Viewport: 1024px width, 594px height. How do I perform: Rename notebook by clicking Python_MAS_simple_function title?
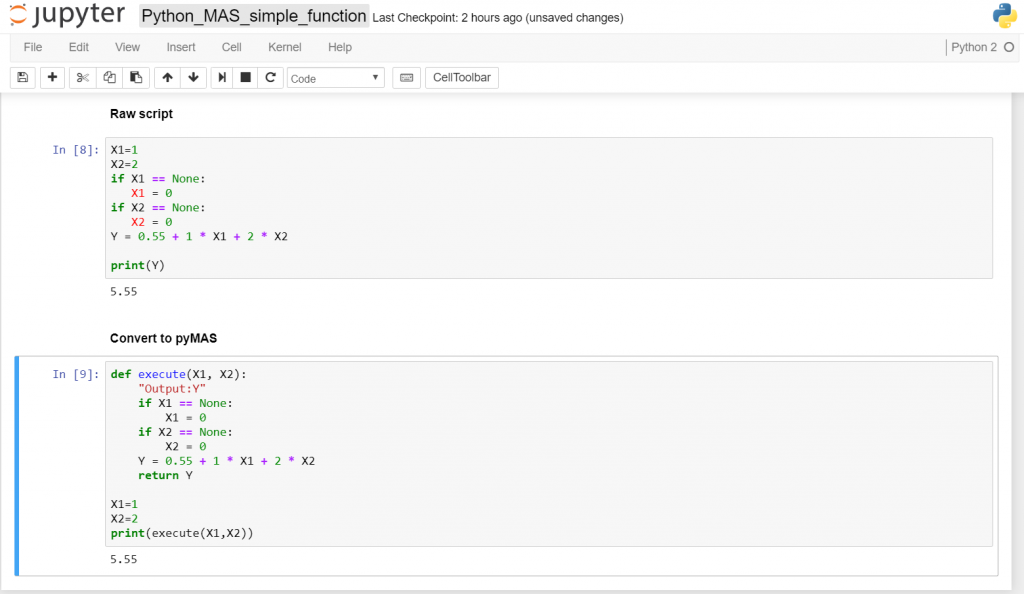(249, 16)
